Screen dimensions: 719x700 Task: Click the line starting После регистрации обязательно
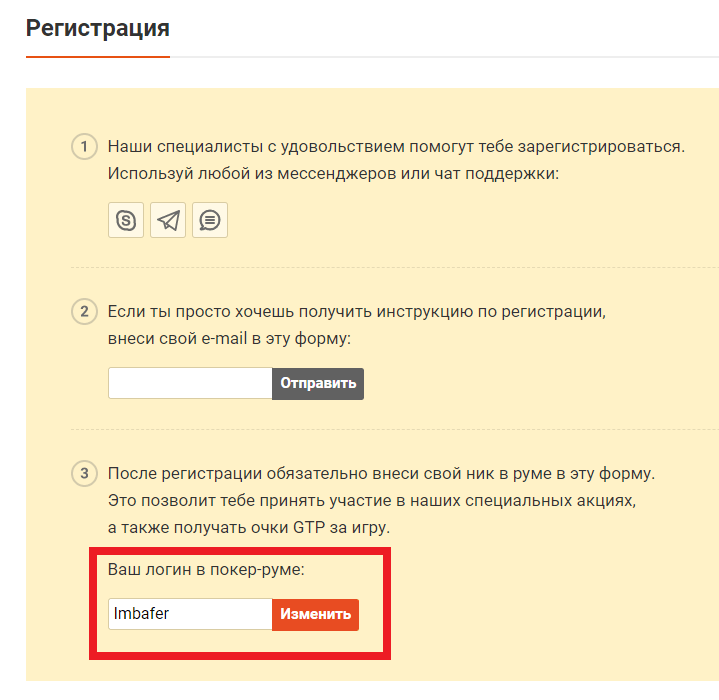(x=381, y=474)
